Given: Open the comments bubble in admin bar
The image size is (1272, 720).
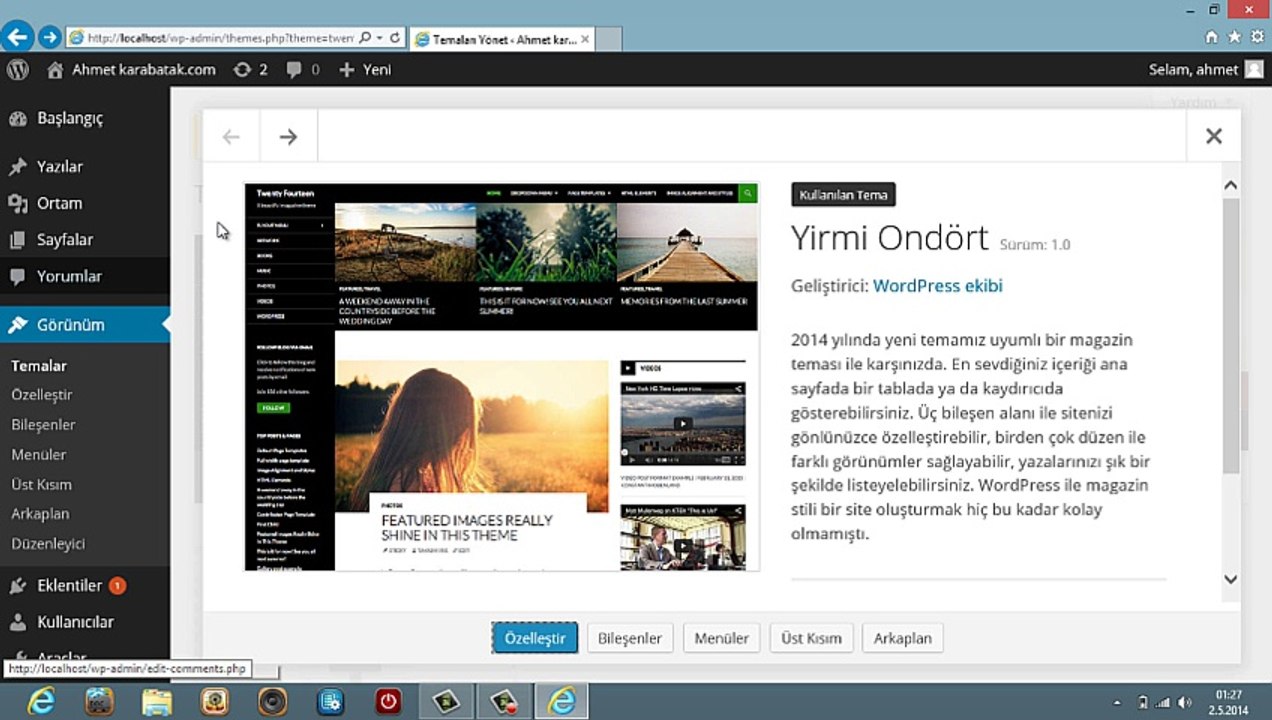Looking at the screenshot, I should (x=303, y=69).
